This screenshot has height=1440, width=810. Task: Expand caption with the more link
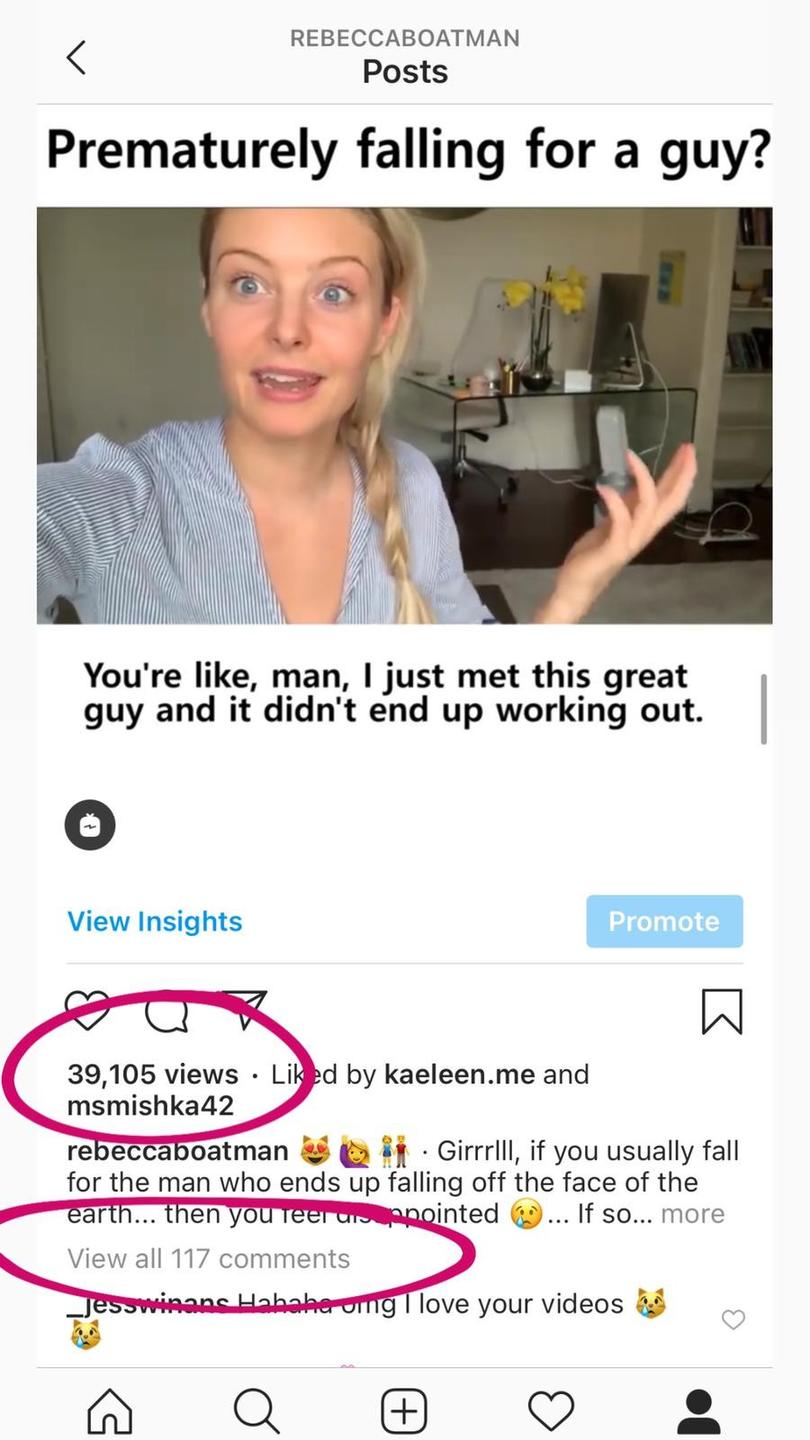click(693, 1214)
